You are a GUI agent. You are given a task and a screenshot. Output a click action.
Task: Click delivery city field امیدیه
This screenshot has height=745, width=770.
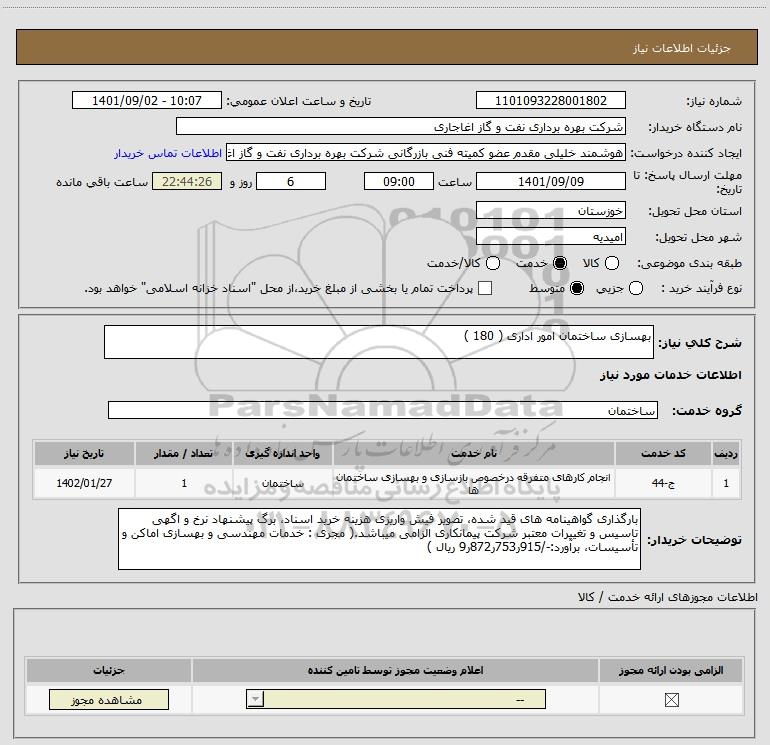click(550, 237)
